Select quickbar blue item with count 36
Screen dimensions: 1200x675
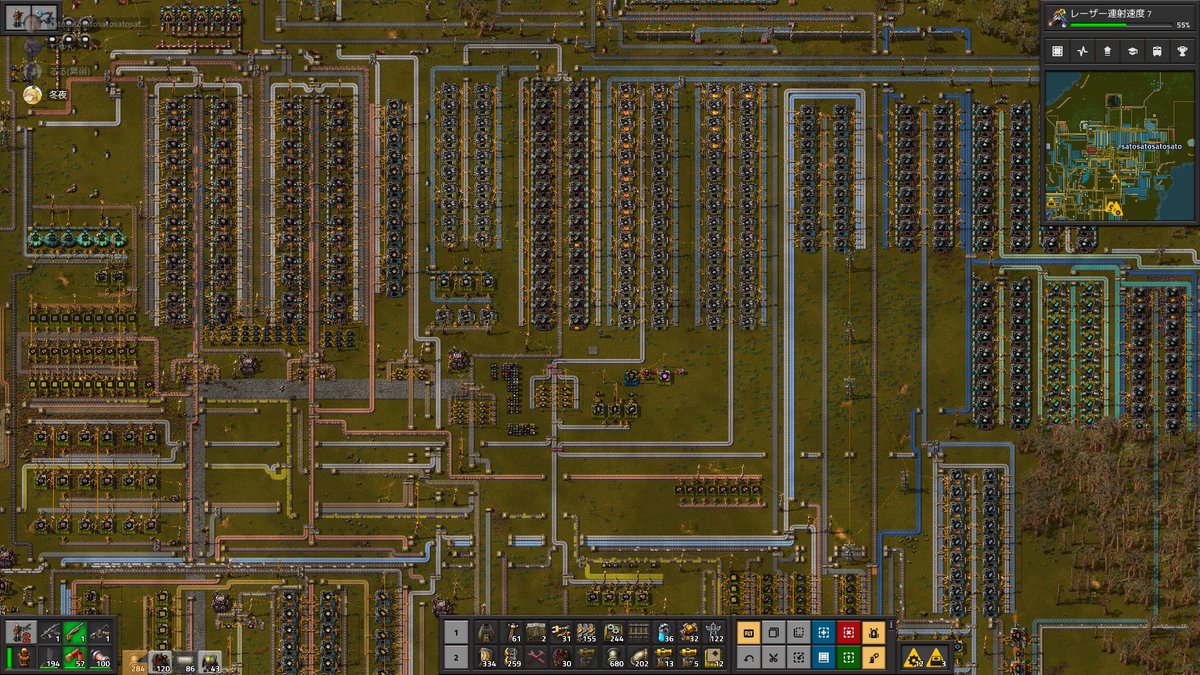(665, 632)
